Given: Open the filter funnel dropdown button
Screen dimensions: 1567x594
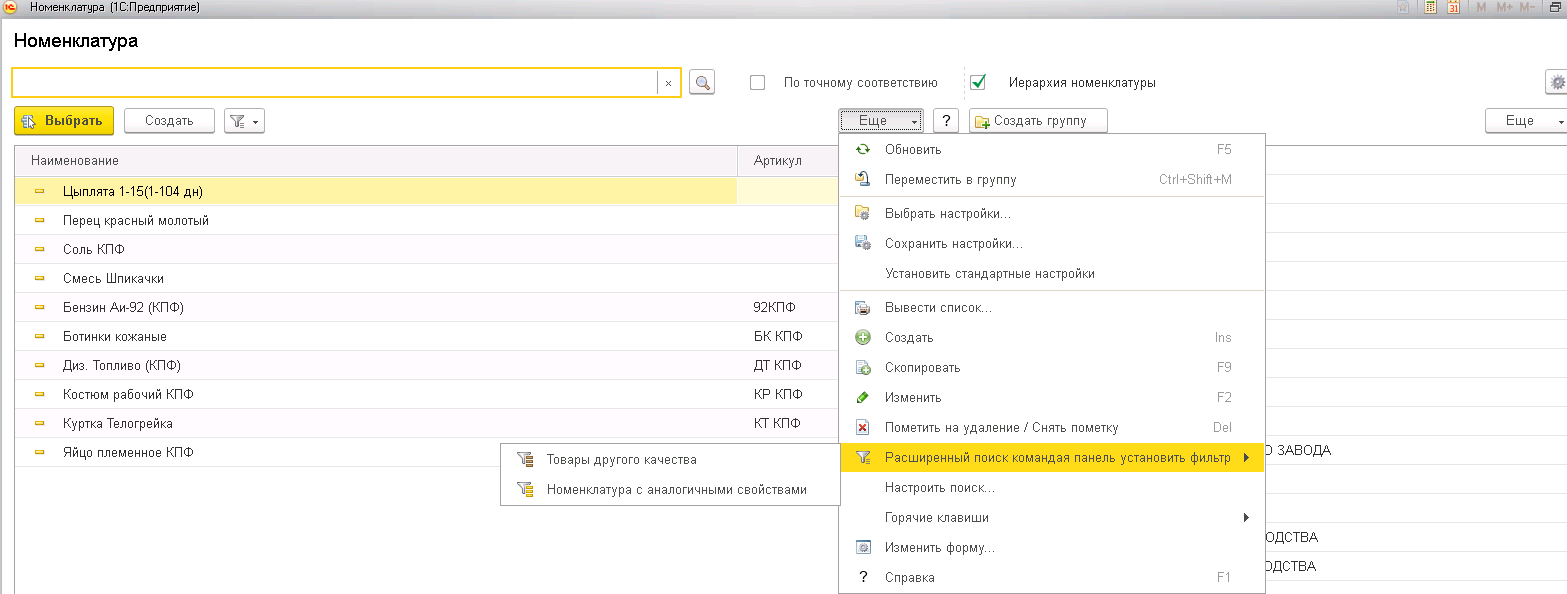Looking at the screenshot, I should [244, 121].
